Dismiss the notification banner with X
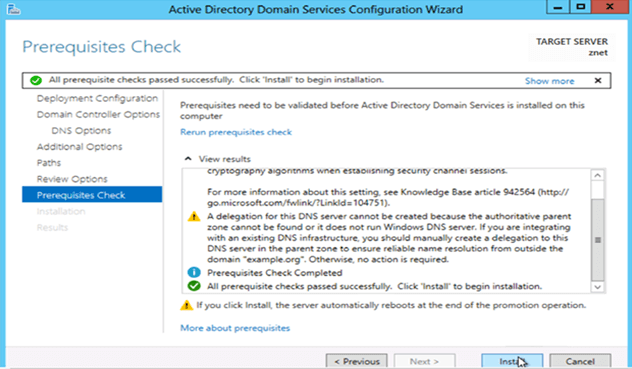 click(598, 81)
